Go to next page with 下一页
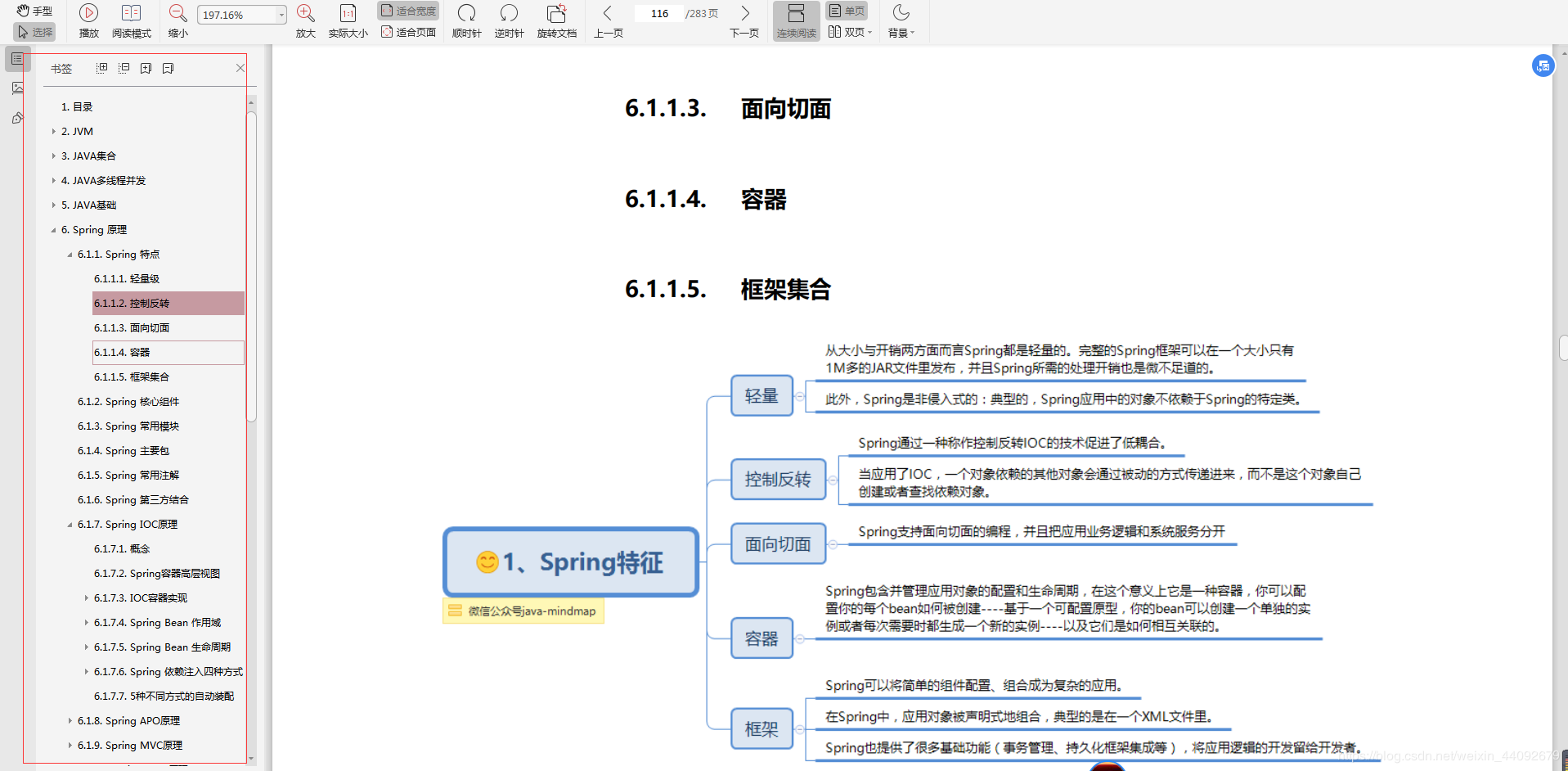The width and height of the screenshot is (1568, 771). tap(744, 20)
